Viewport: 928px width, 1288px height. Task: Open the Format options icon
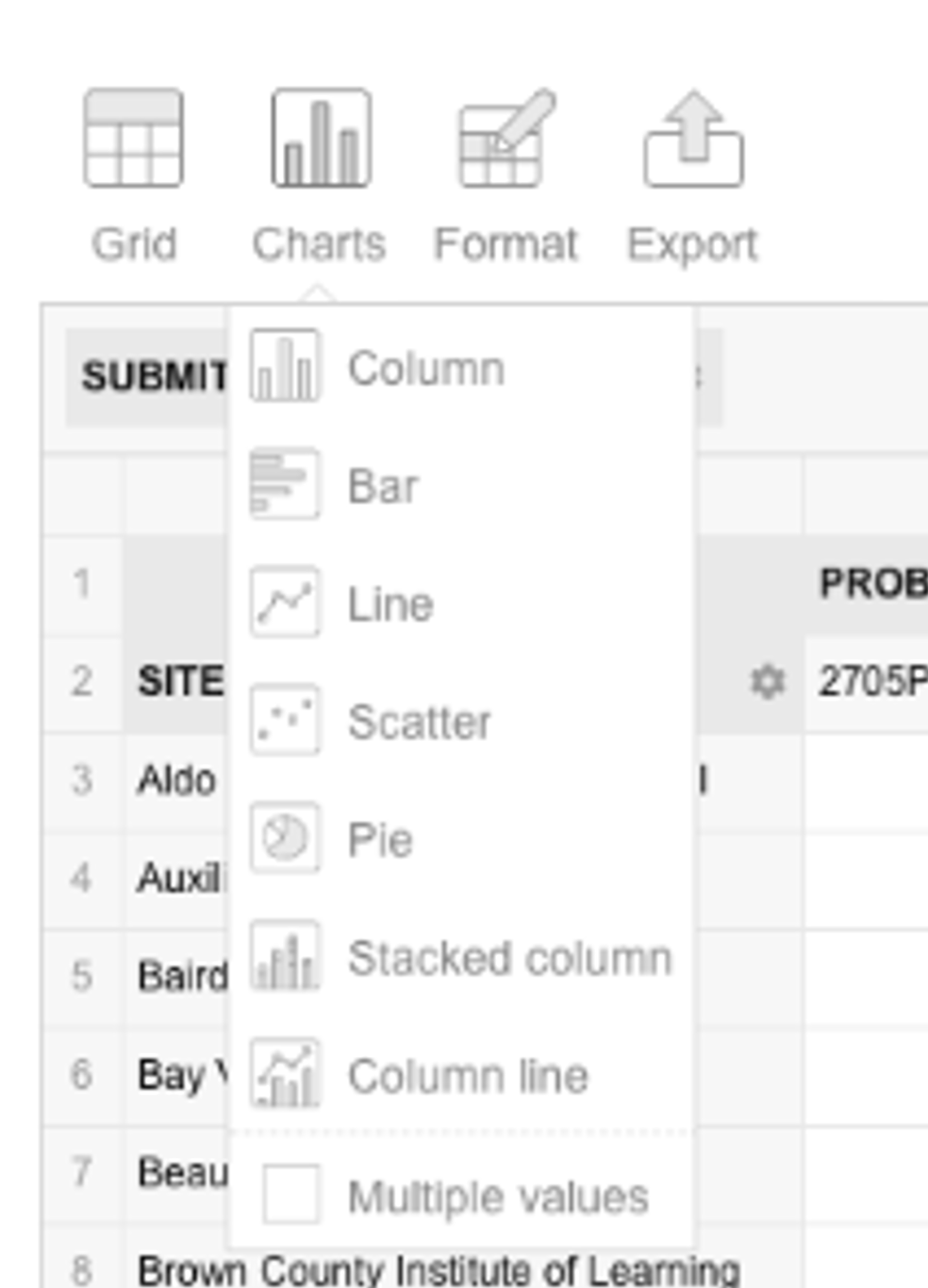click(x=505, y=139)
